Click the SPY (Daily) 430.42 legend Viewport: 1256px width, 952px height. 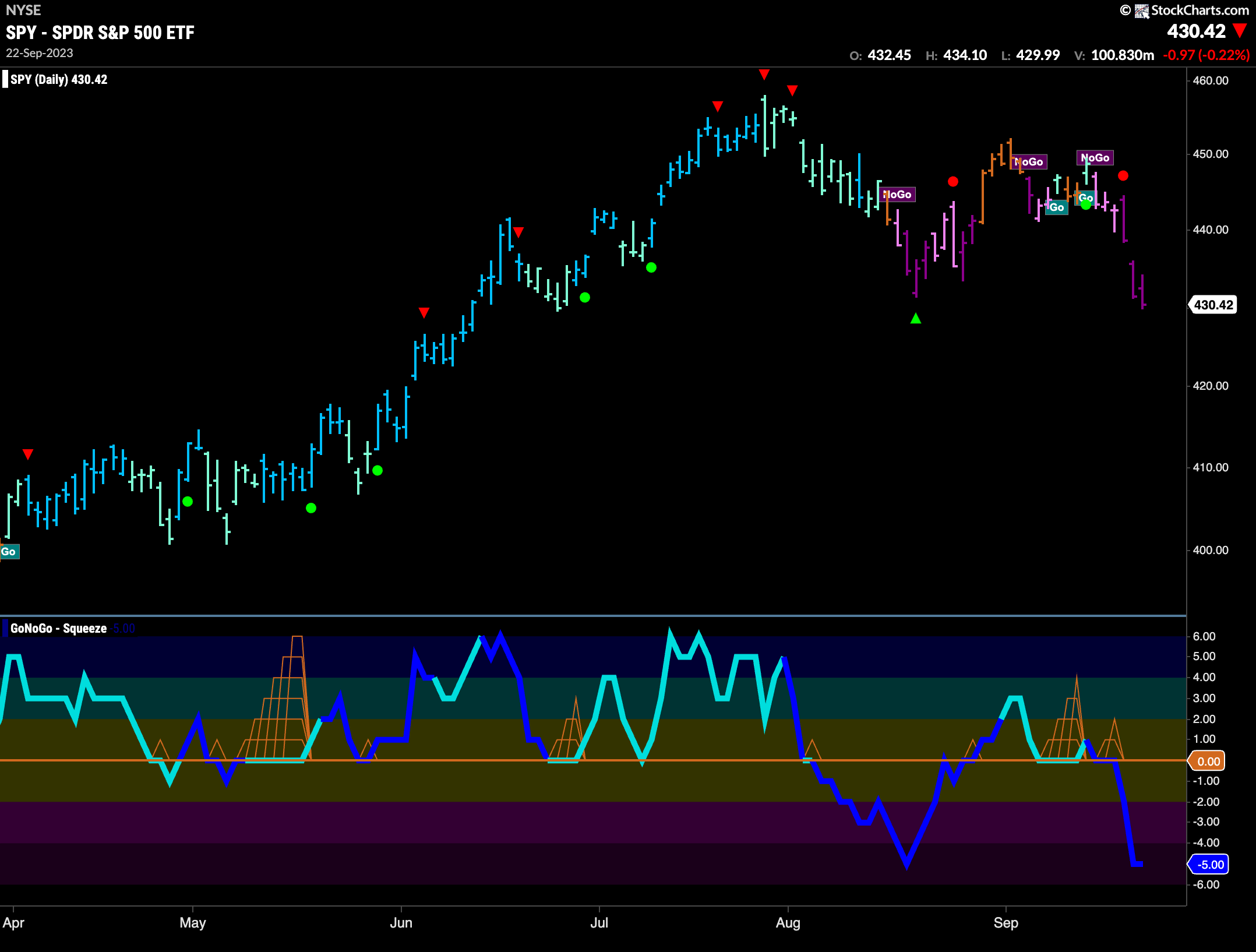click(58, 79)
